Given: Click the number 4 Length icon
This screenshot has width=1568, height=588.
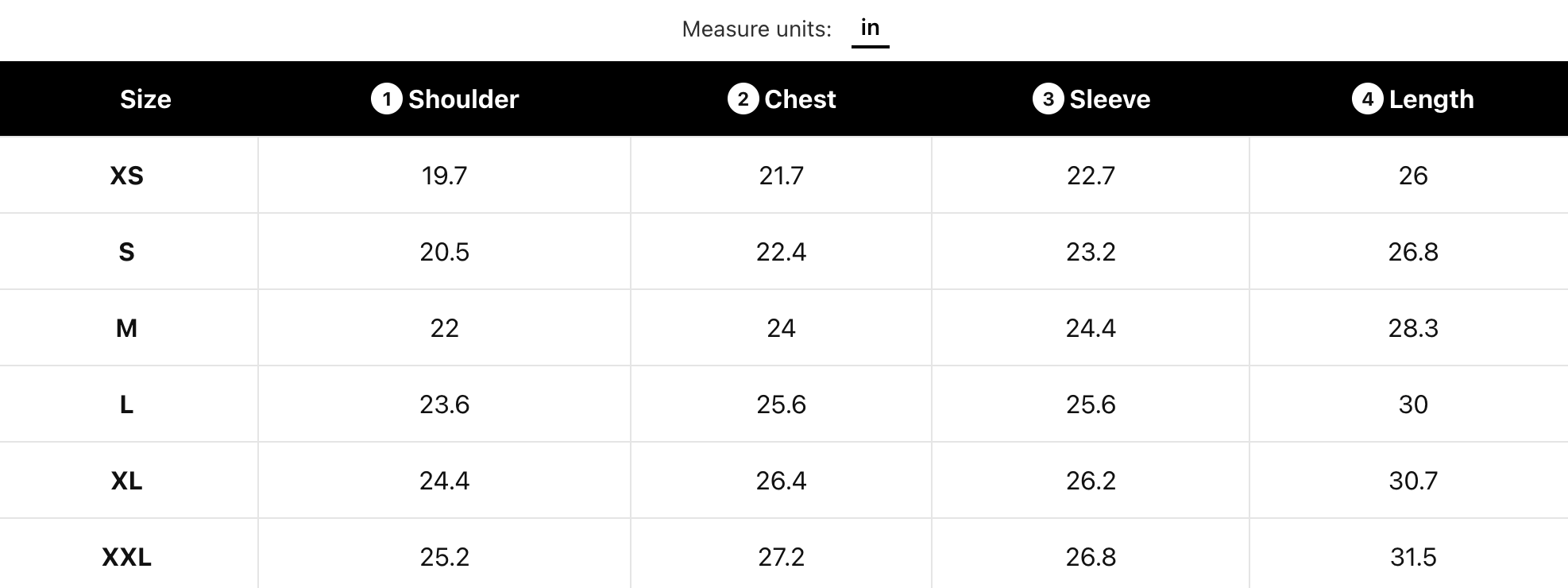Looking at the screenshot, I should (1367, 99).
